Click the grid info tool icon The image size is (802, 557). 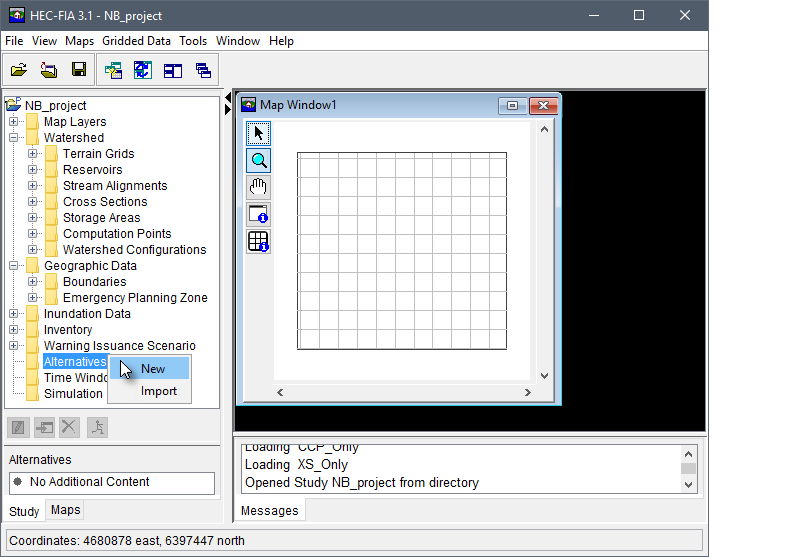[258, 241]
